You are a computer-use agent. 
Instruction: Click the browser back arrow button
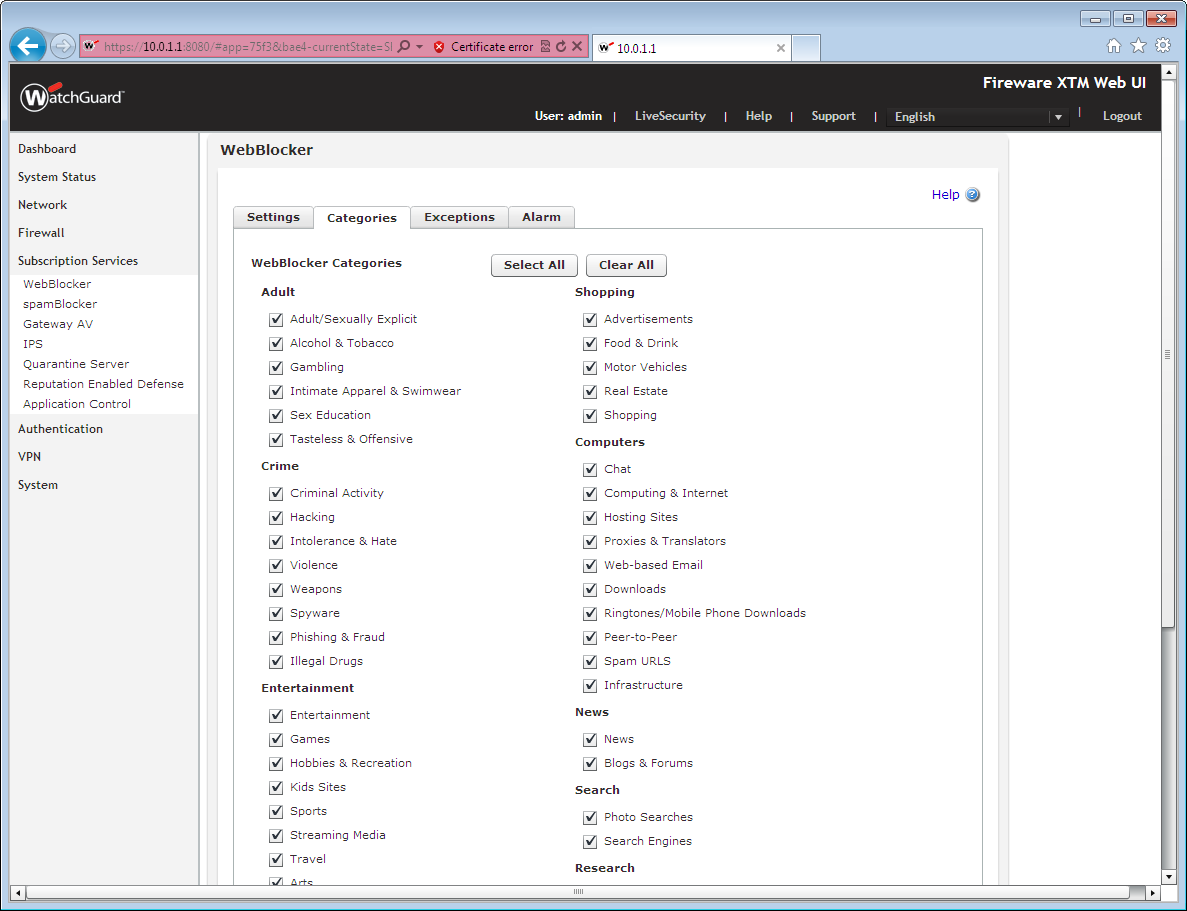pyautogui.click(x=27, y=46)
